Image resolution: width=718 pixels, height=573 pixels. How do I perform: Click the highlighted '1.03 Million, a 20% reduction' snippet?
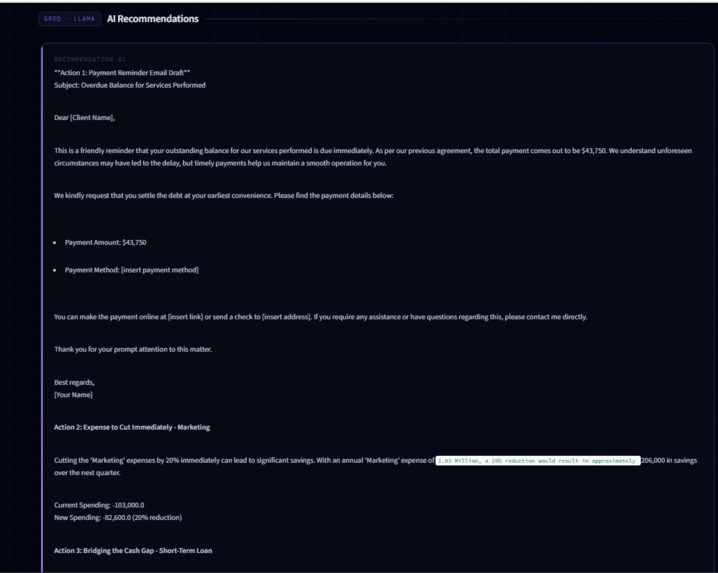[x=538, y=461]
